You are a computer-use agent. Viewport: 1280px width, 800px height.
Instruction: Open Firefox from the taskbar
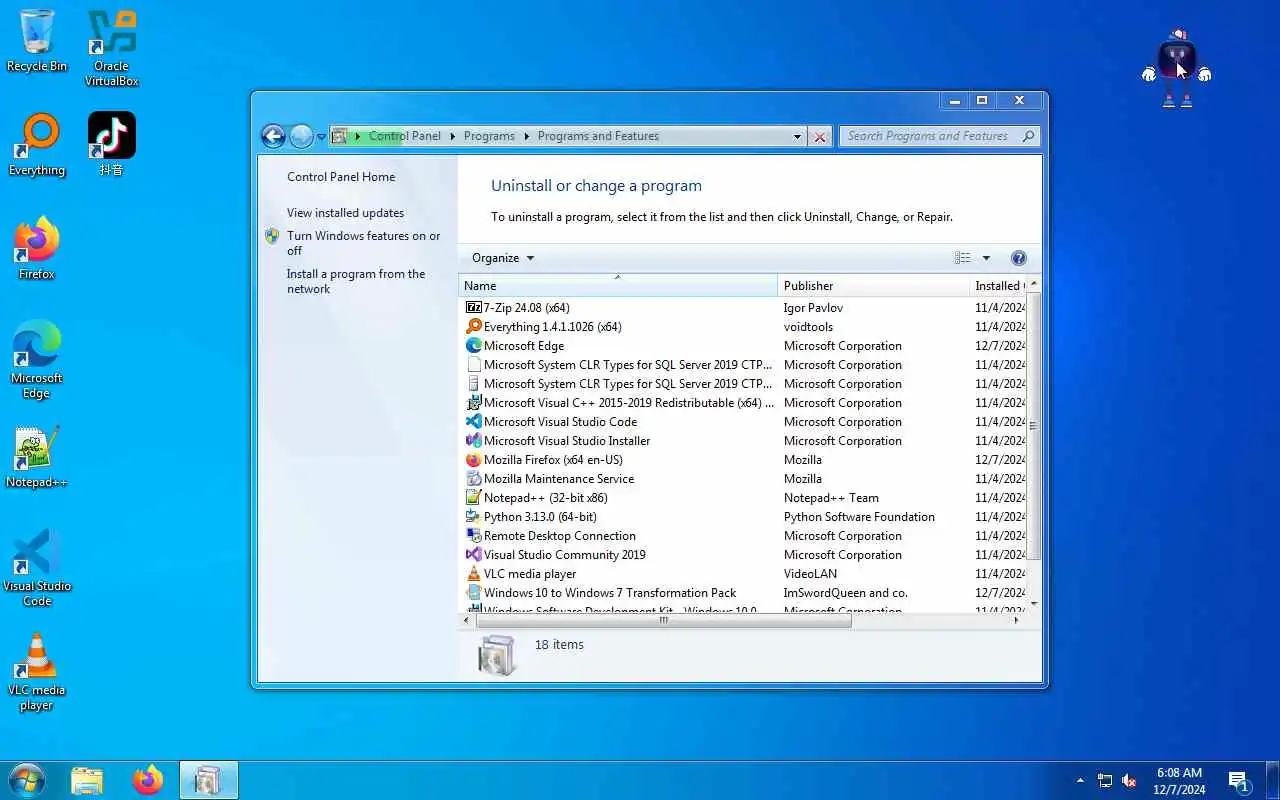pos(148,780)
